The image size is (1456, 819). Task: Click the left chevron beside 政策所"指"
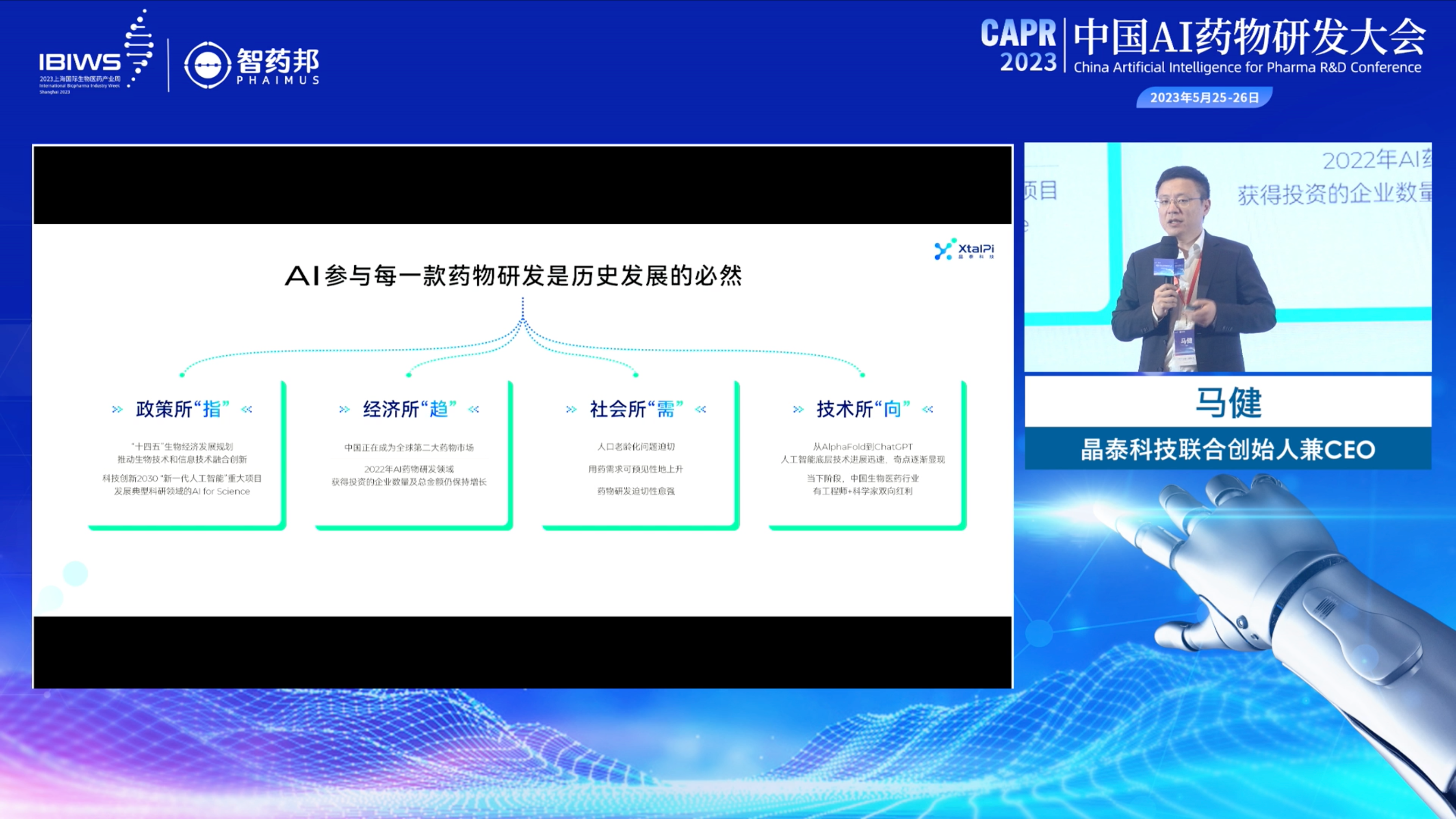click(117, 409)
